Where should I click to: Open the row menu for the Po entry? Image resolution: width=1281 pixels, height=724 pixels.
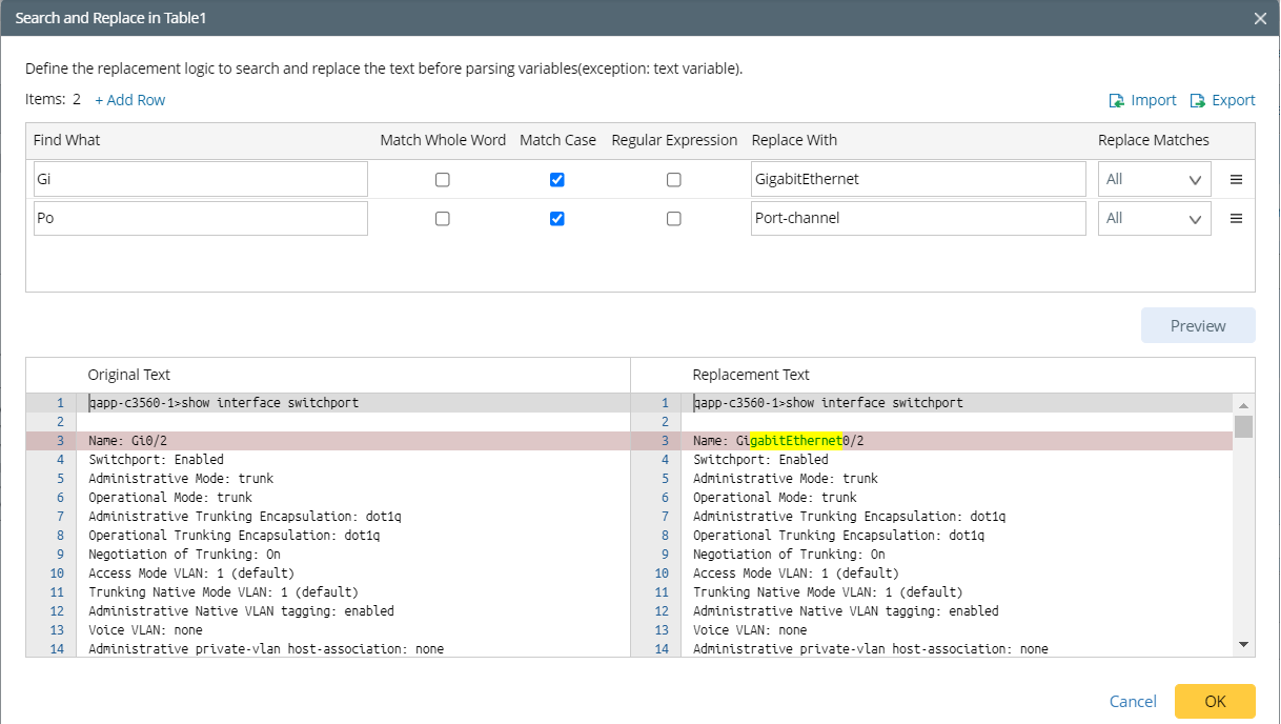click(1236, 218)
